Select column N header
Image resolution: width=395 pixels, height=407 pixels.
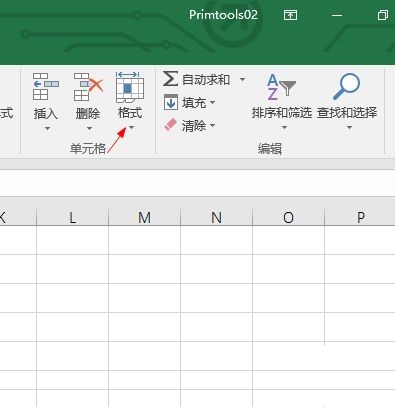tap(216, 217)
